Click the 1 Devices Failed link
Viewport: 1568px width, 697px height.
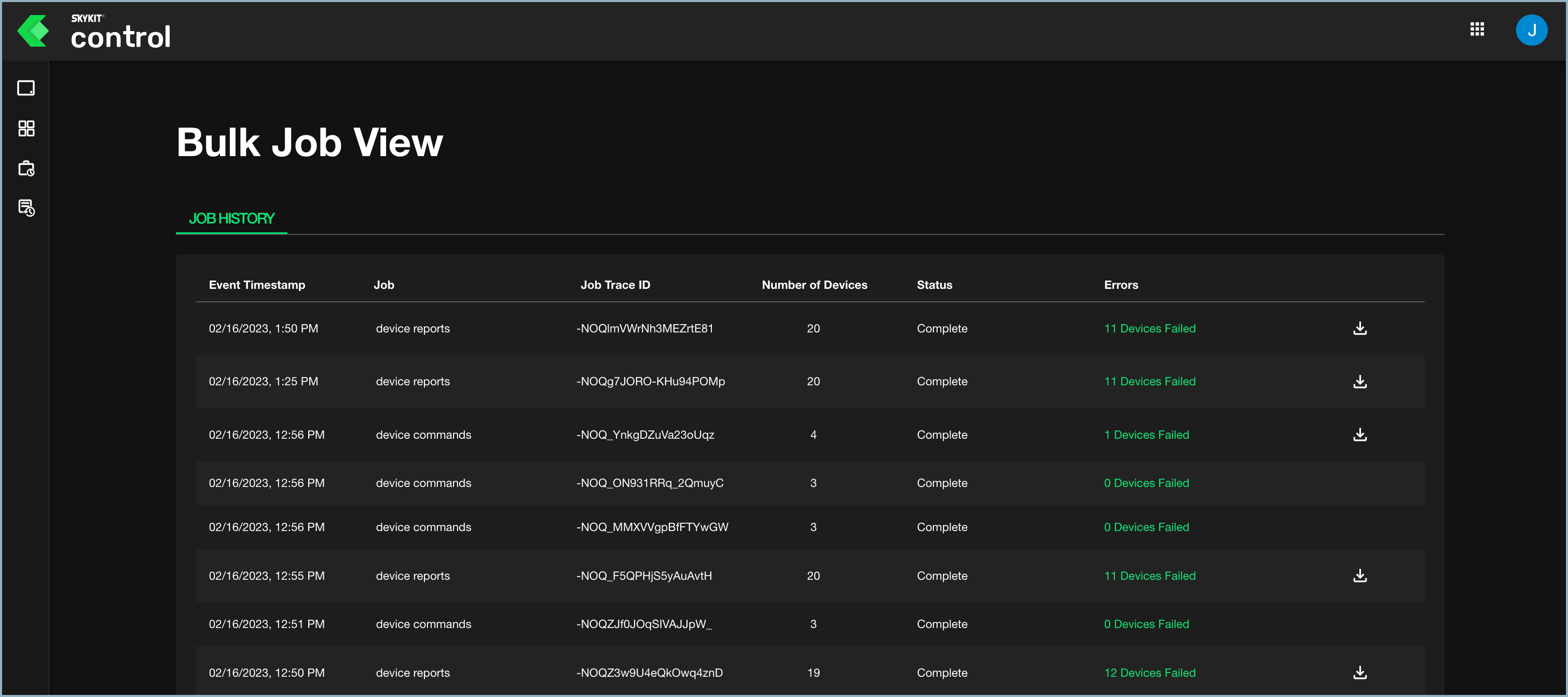point(1146,435)
